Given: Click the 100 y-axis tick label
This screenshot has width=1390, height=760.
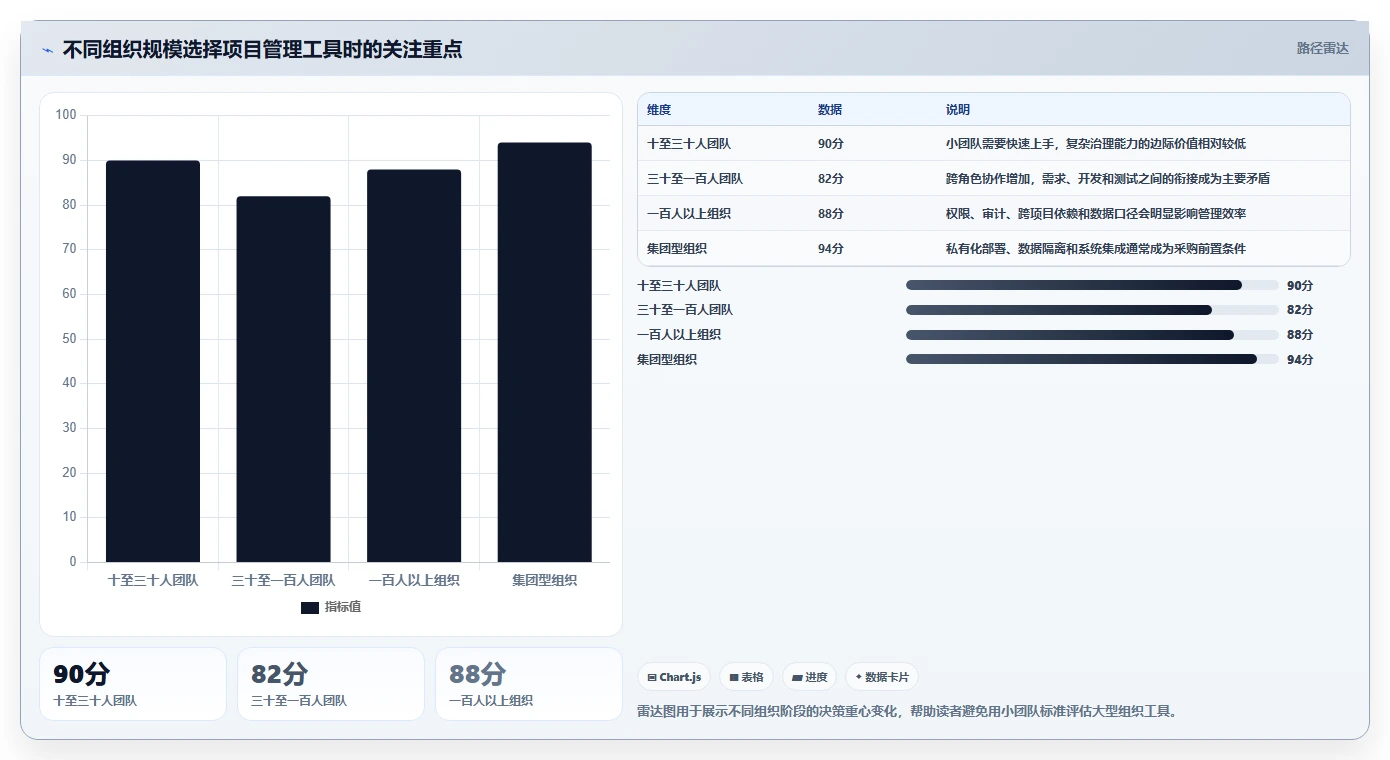Looking at the screenshot, I should coord(66,115).
